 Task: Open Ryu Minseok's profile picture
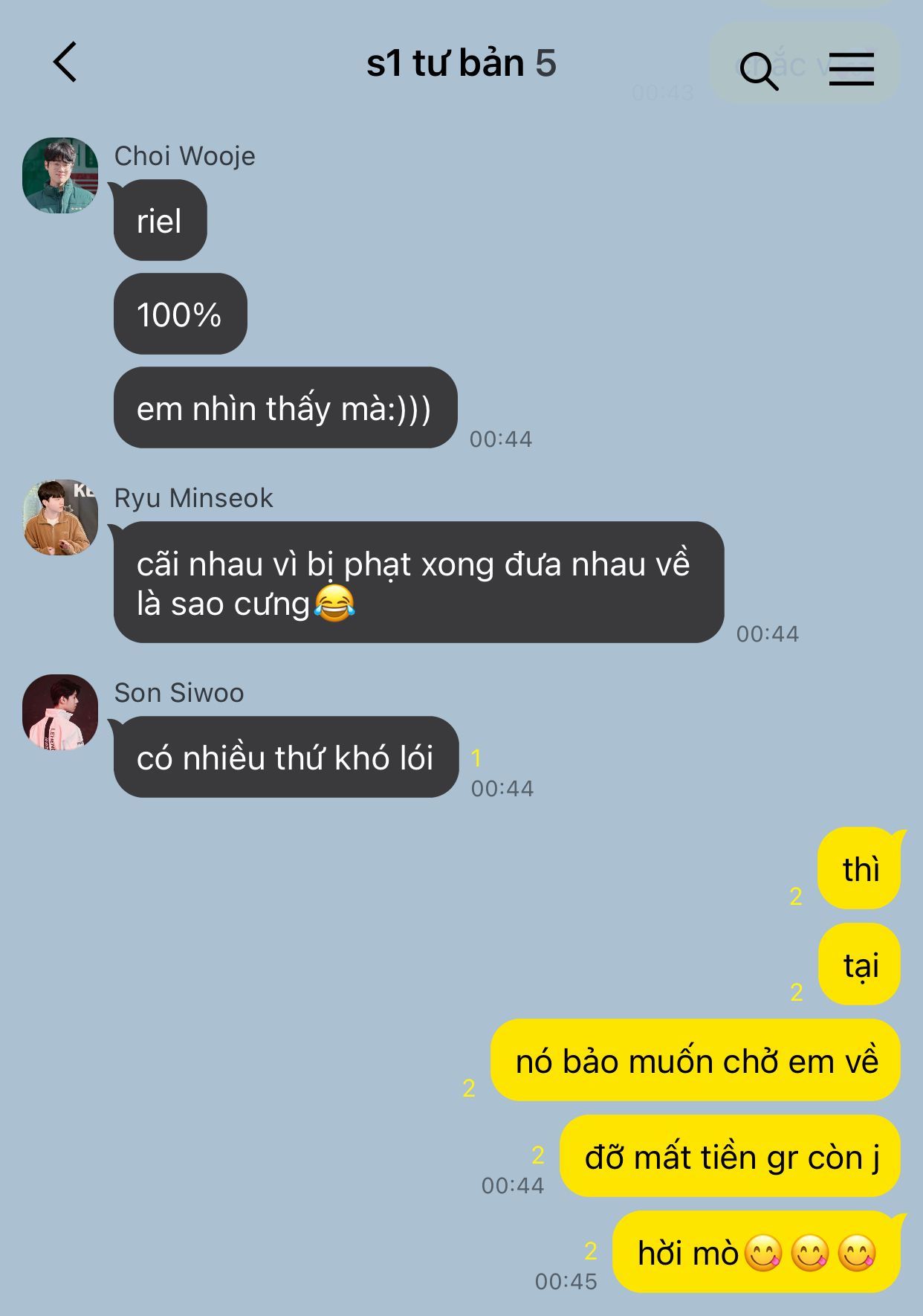coord(60,517)
